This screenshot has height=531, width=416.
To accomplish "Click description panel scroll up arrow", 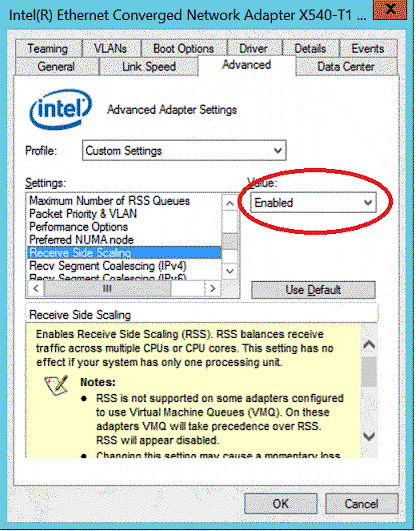I will tap(369, 345).
